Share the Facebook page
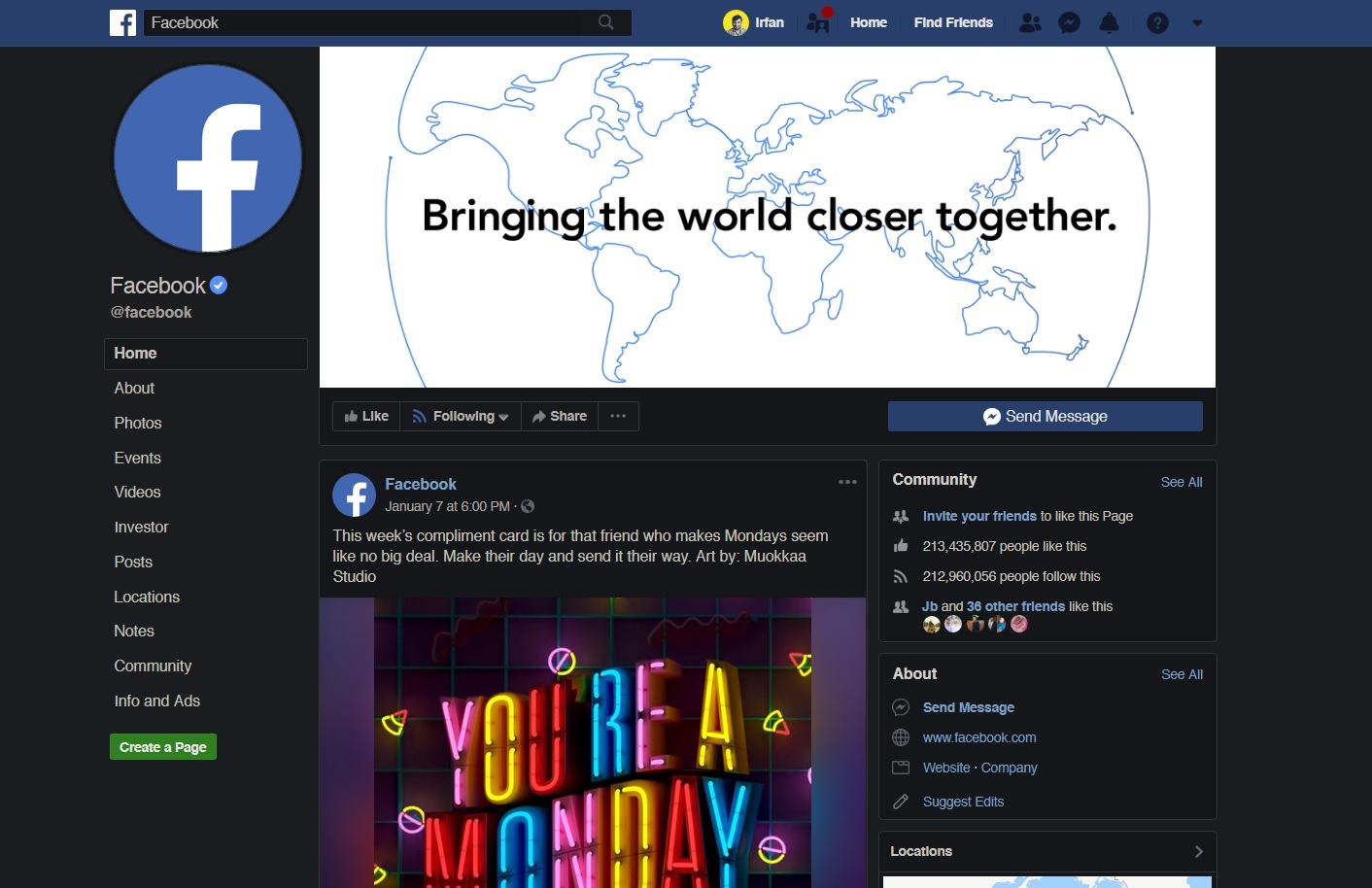 [560, 416]
